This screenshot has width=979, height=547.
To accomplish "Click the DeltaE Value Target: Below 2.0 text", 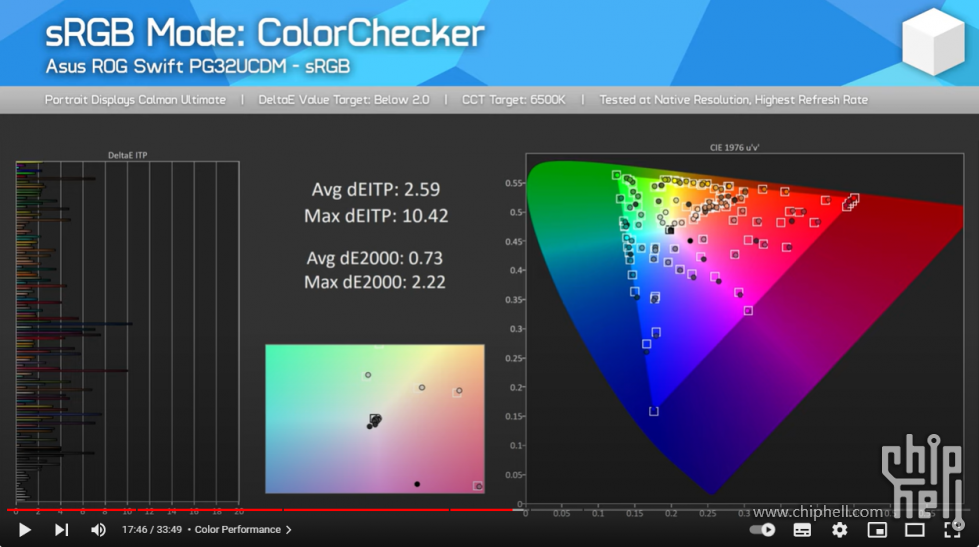I will 343,100.
